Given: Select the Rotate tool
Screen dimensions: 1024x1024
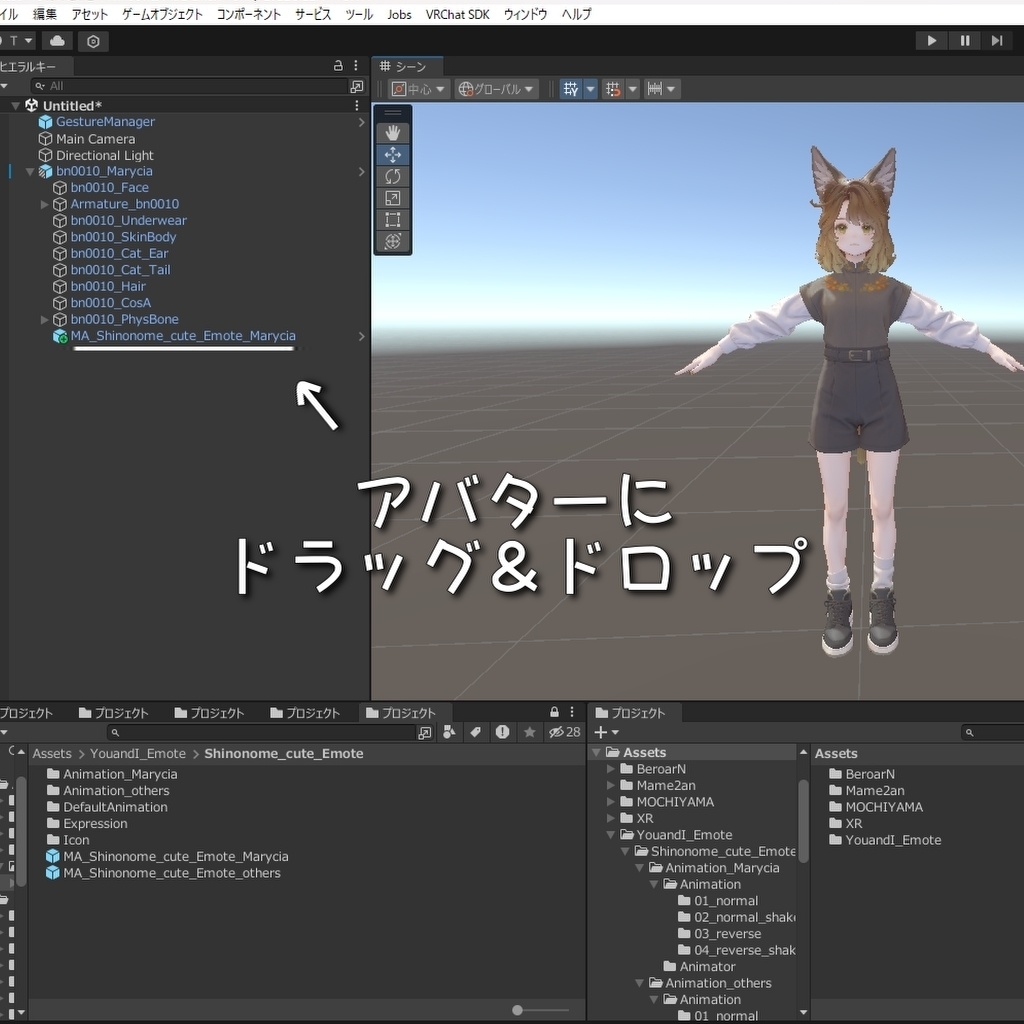Looking at the screenshot, I should pos(392,176).
